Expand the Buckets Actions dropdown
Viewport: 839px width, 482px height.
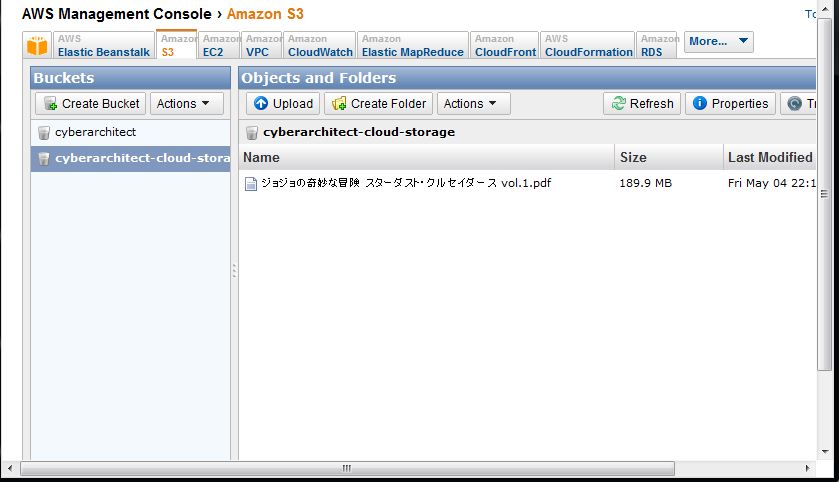pos(187,103)
